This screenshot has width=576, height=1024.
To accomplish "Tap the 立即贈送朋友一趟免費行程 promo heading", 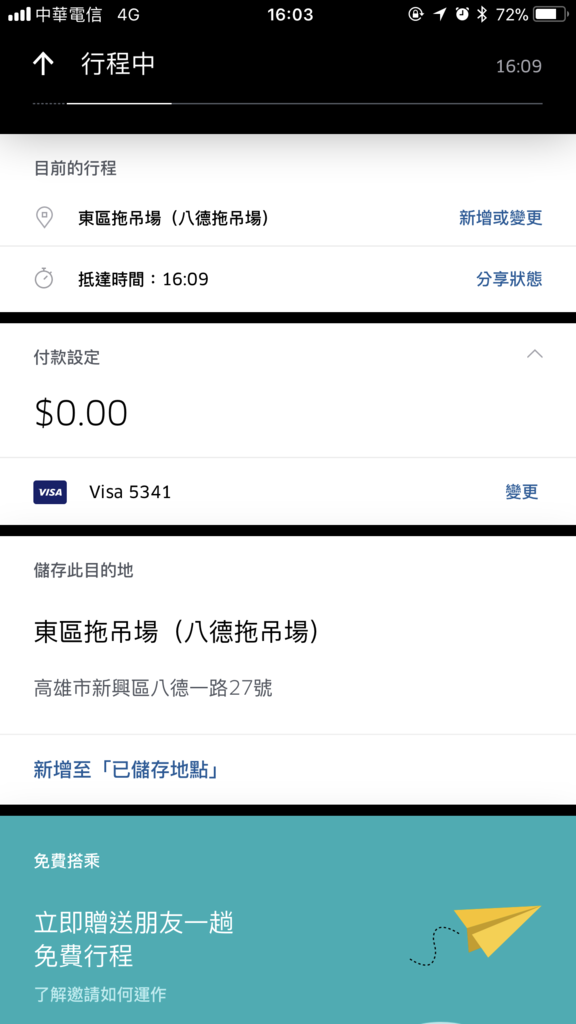I will pos(134,940).
